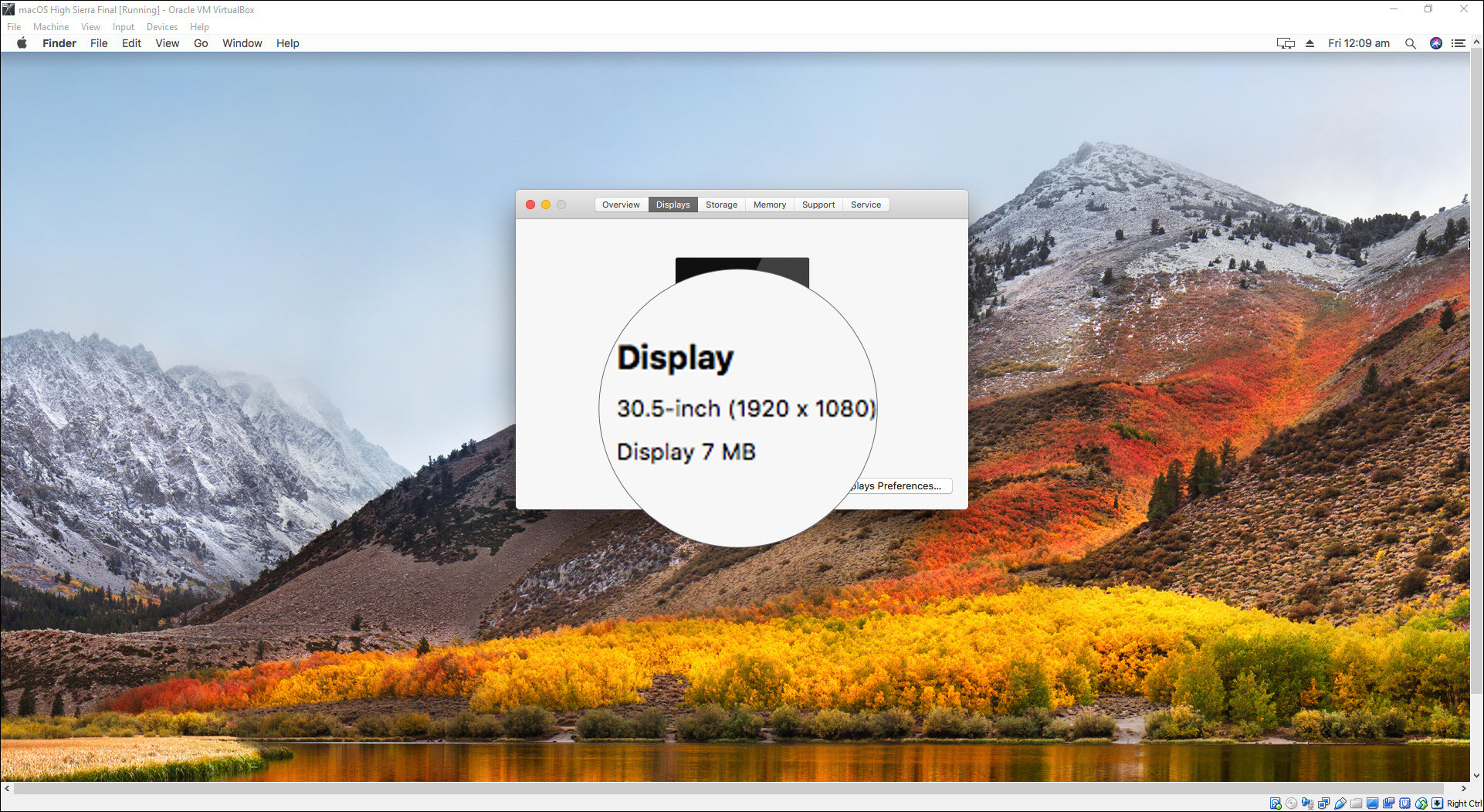This screenshot has height=812, width=1484.
Task: Click VirtualBox window title bar app icon
Action: [x=8, y=9]
